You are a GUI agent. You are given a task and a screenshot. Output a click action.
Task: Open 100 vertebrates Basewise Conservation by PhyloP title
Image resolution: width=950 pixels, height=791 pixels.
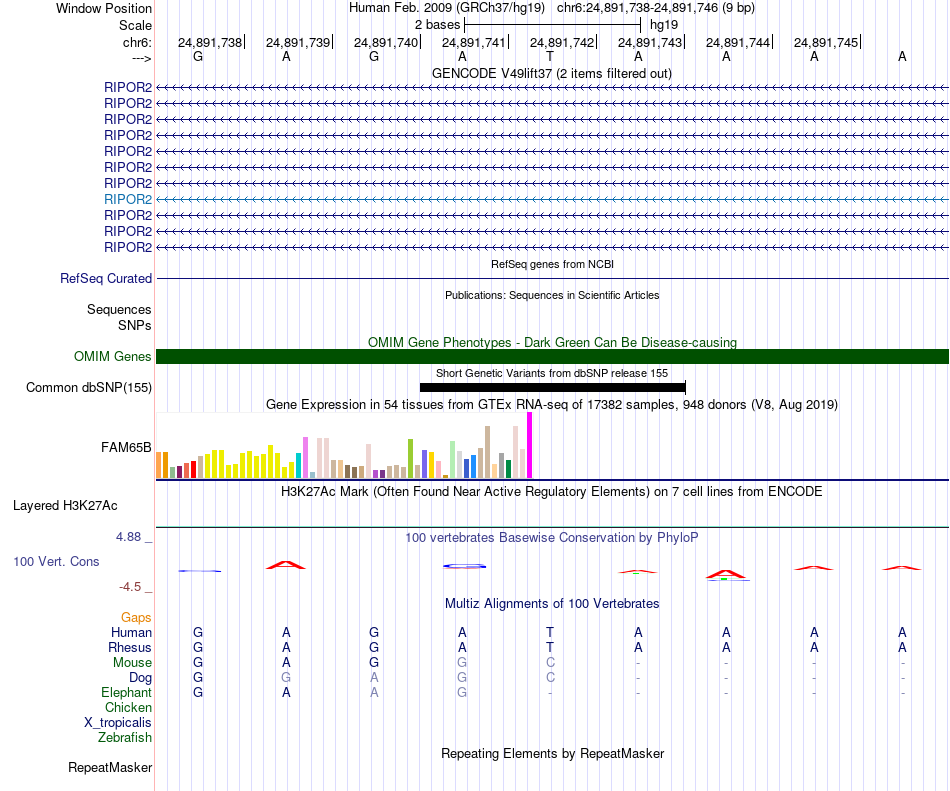coord(552,538)
